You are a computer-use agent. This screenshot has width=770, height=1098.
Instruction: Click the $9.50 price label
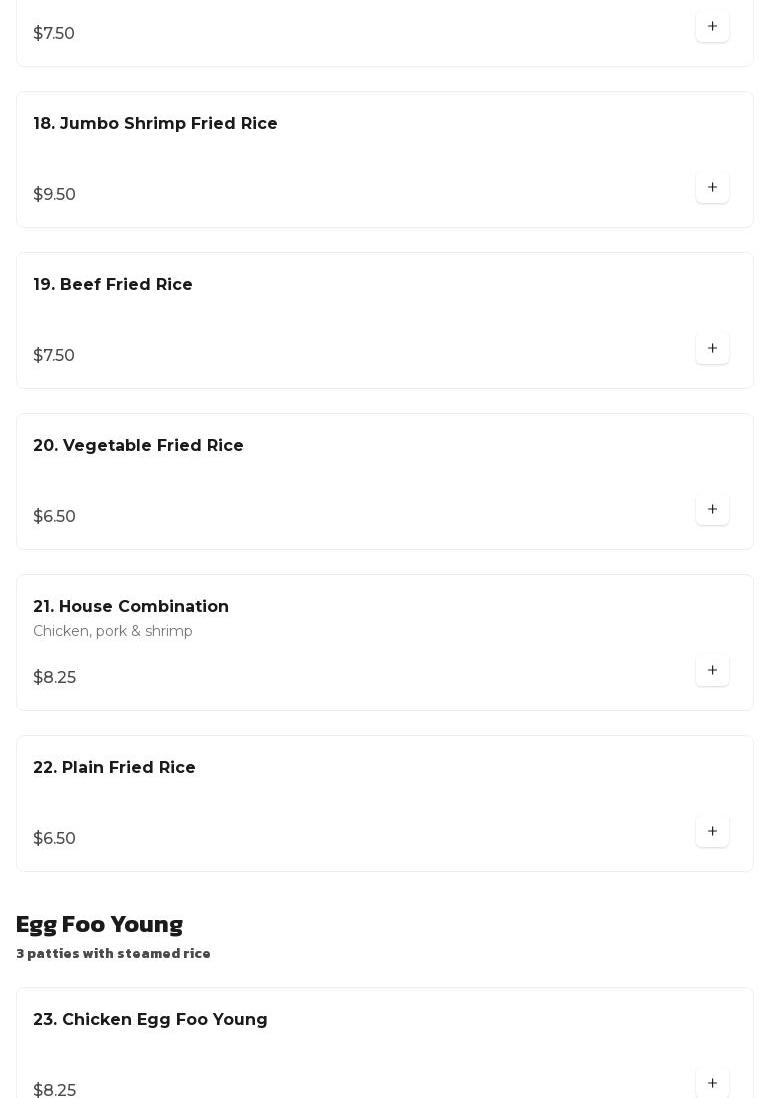pos(54,195)
